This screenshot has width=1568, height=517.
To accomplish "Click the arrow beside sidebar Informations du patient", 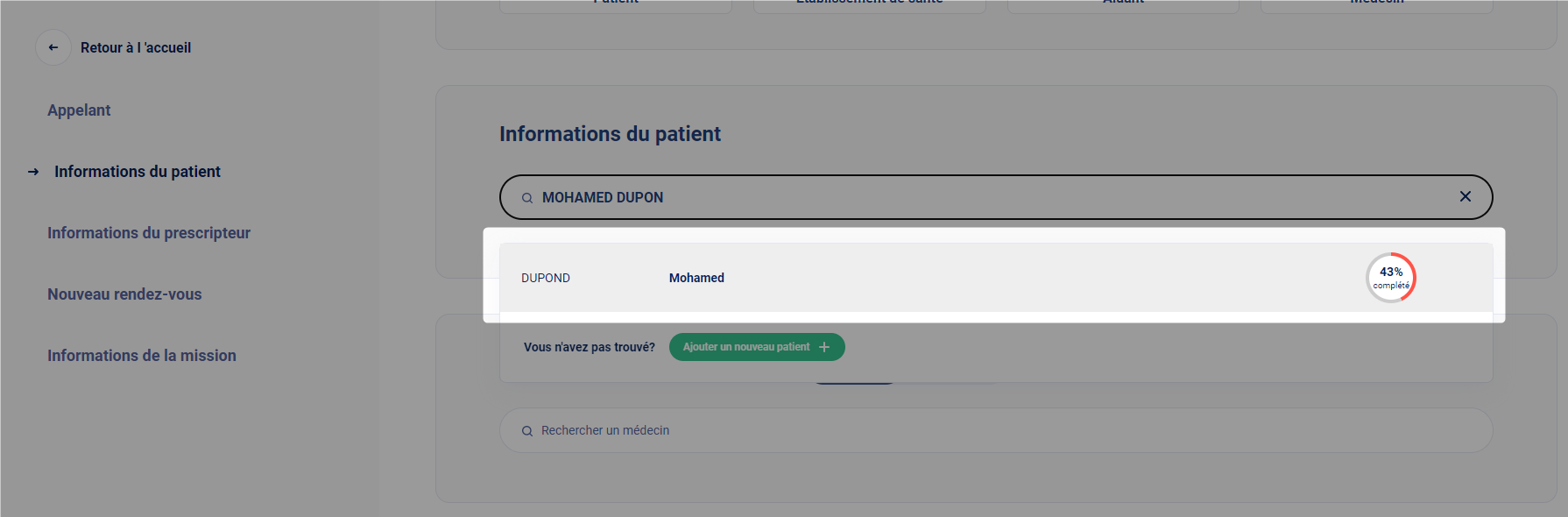I will coord(33,172).
